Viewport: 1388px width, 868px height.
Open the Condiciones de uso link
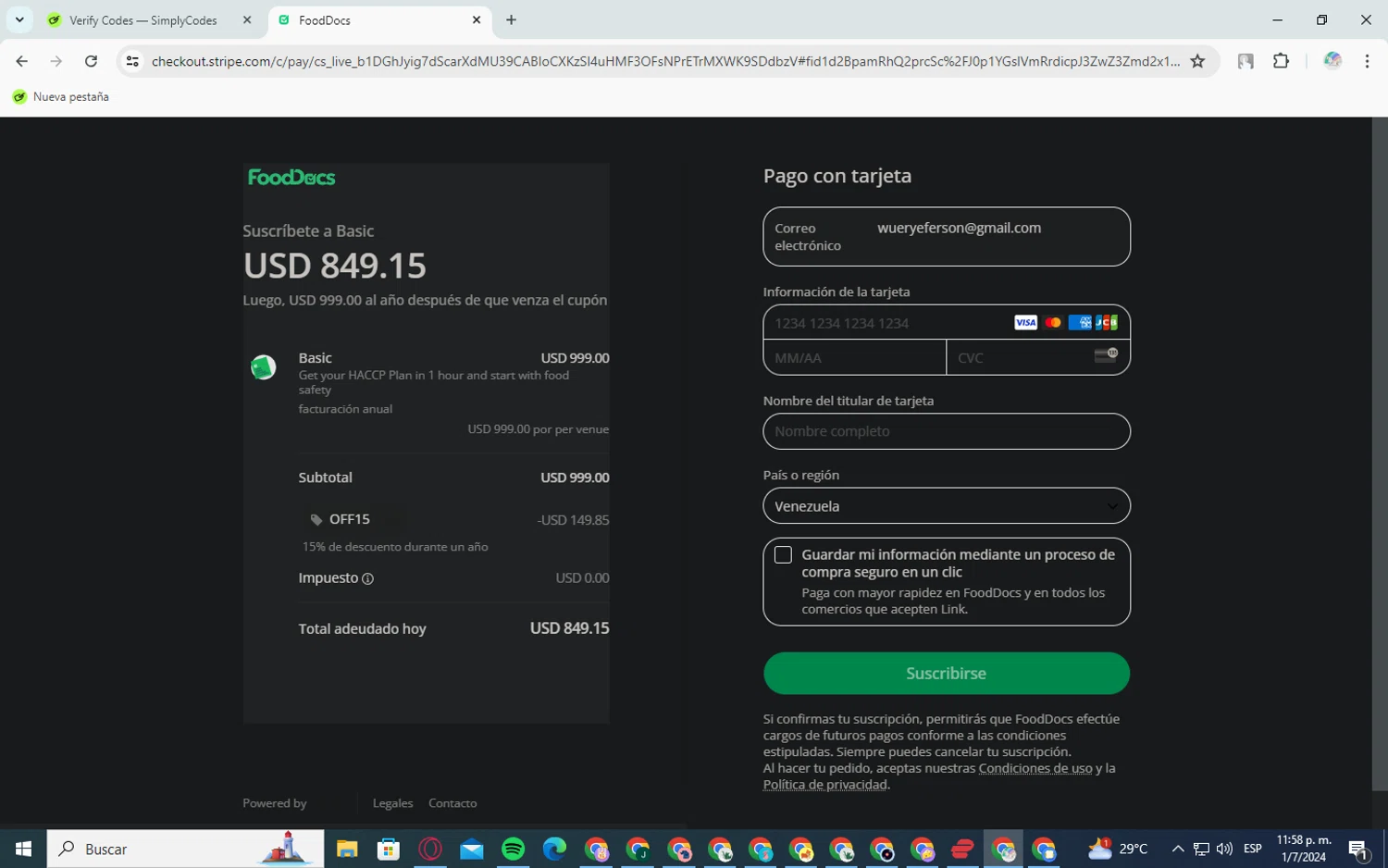(x=1035, y=768)
